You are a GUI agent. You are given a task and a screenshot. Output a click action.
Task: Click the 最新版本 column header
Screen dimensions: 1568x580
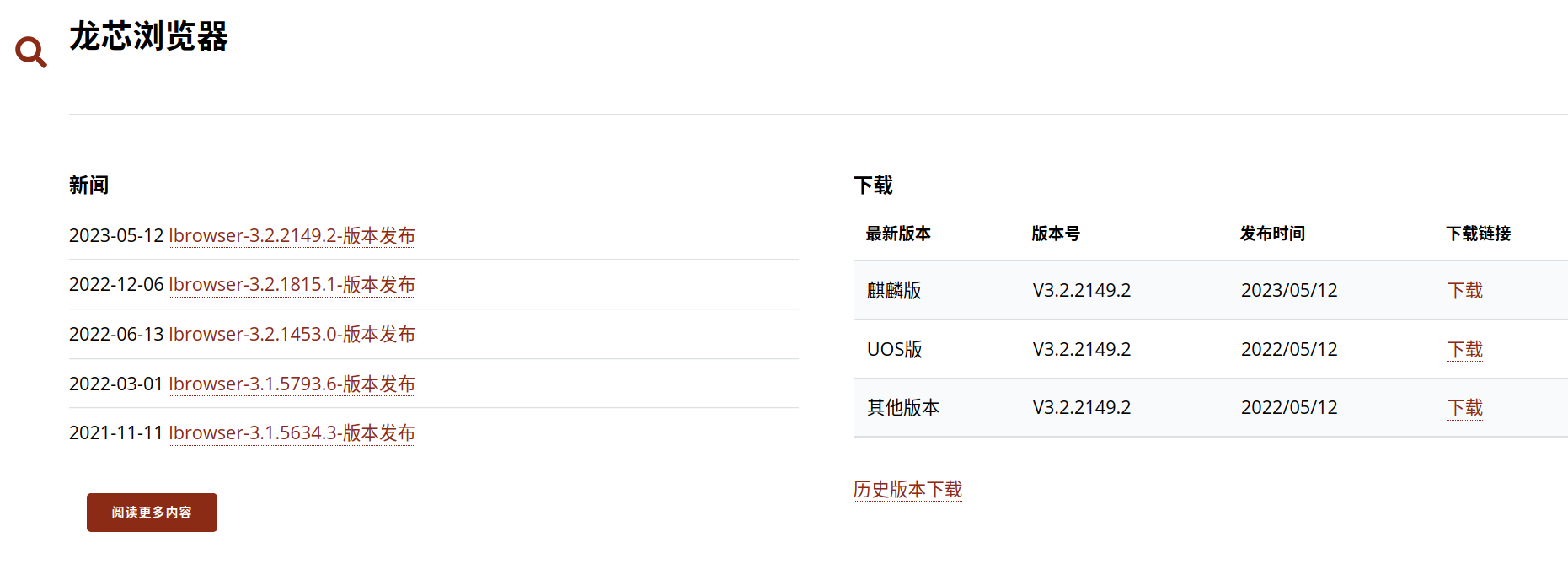(x=898, y=234)
